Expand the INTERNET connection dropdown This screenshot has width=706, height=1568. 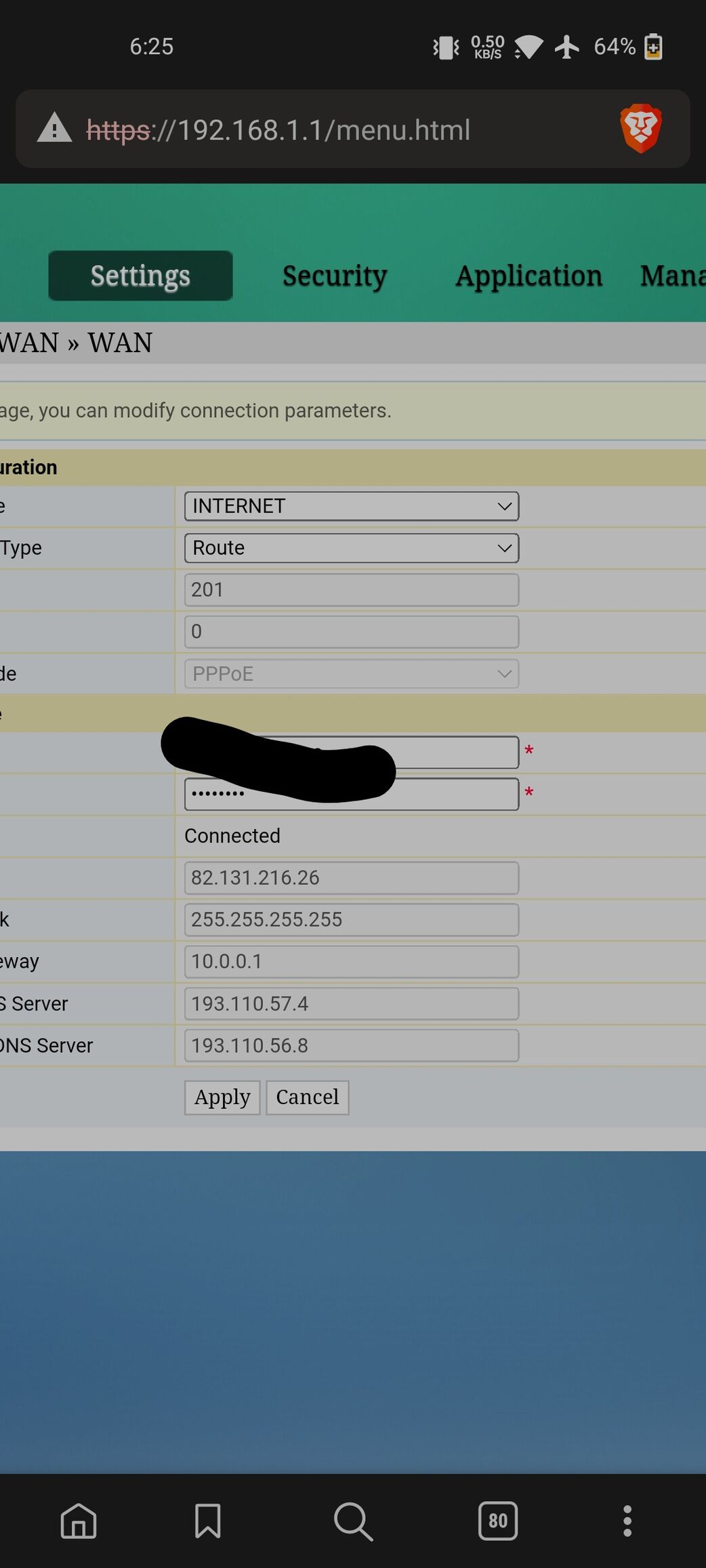click(x=352, y=506)
